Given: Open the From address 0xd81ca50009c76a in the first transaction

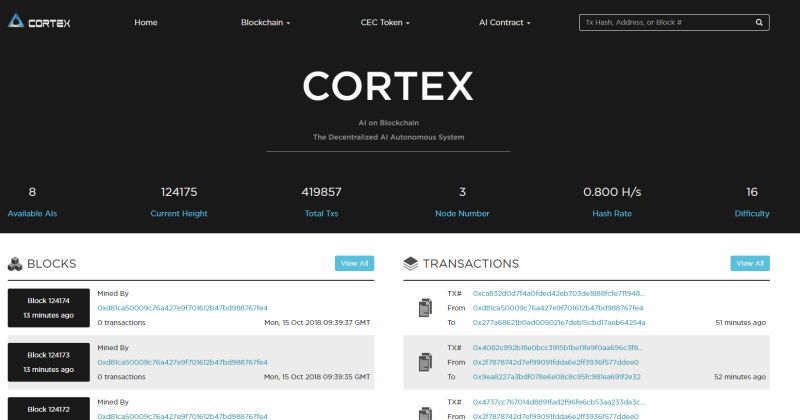Looking at the screenshot, I should click(x=558, y=308).
